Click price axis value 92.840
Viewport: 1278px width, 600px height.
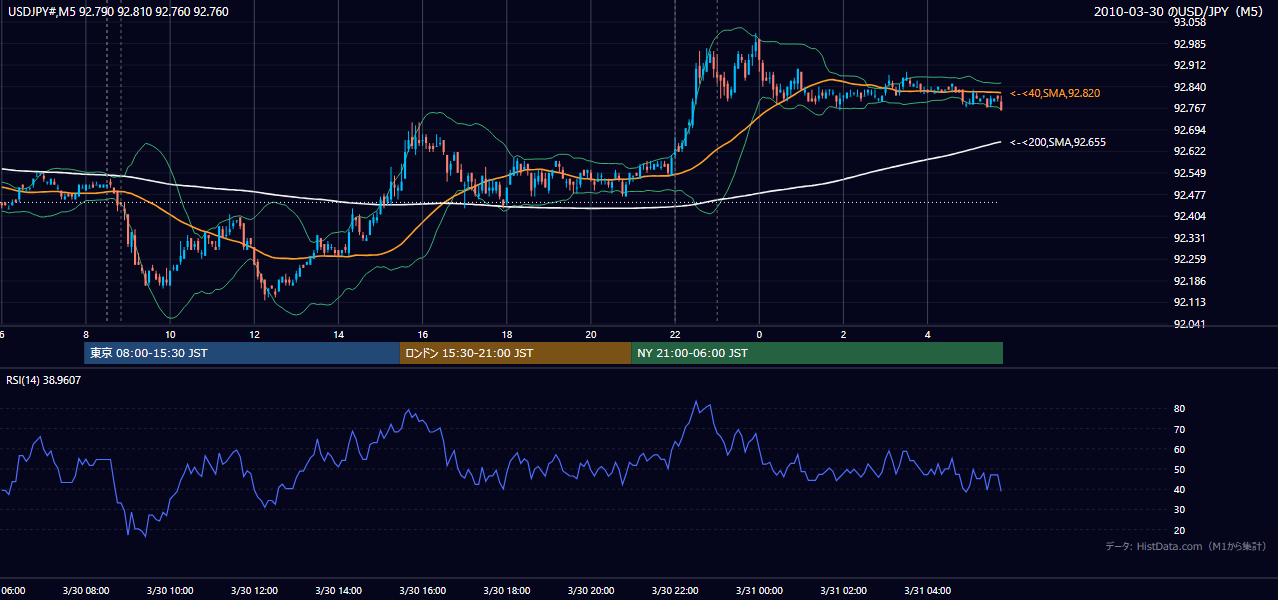1191,87
